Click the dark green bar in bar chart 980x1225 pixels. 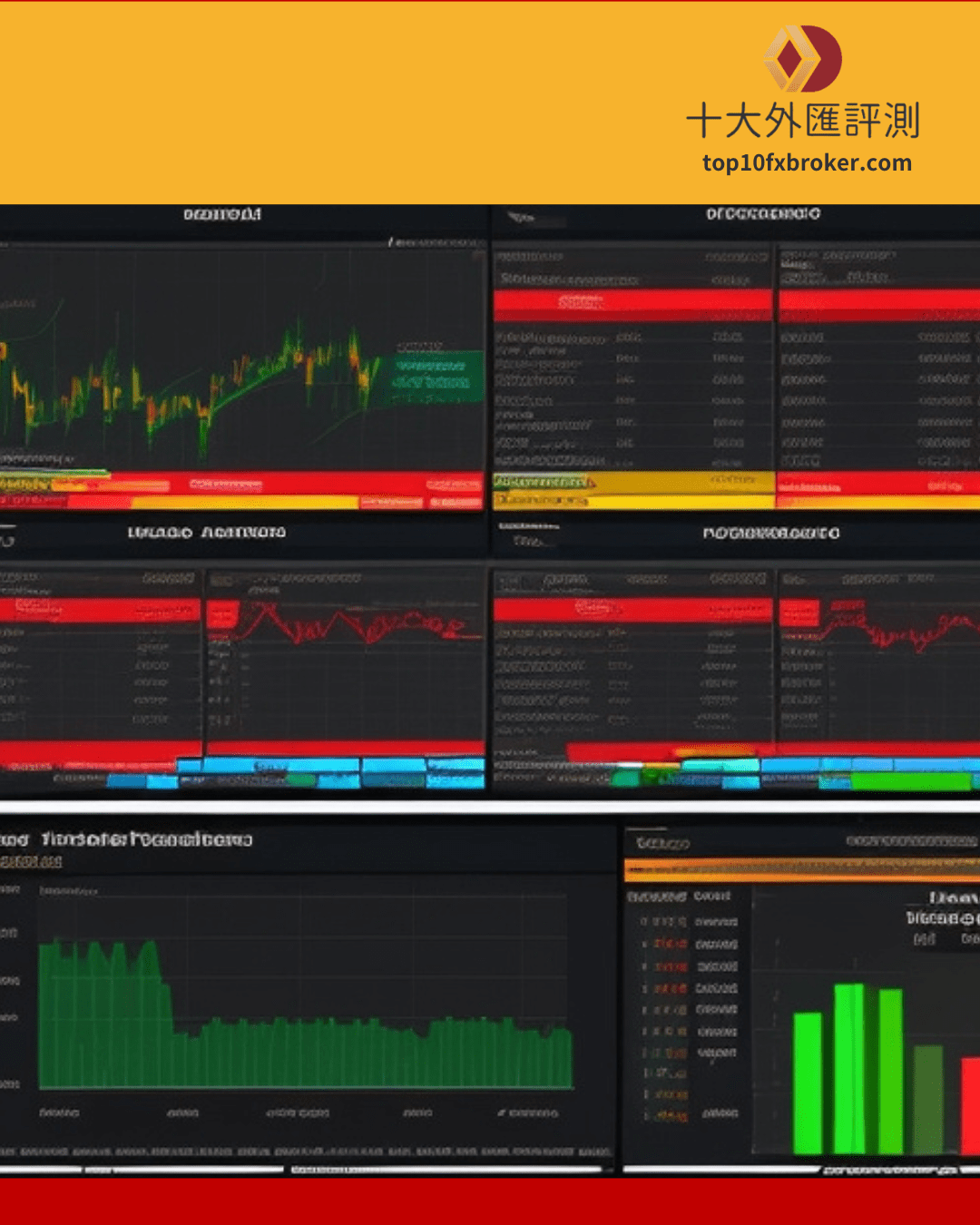tap(927, 1099)
